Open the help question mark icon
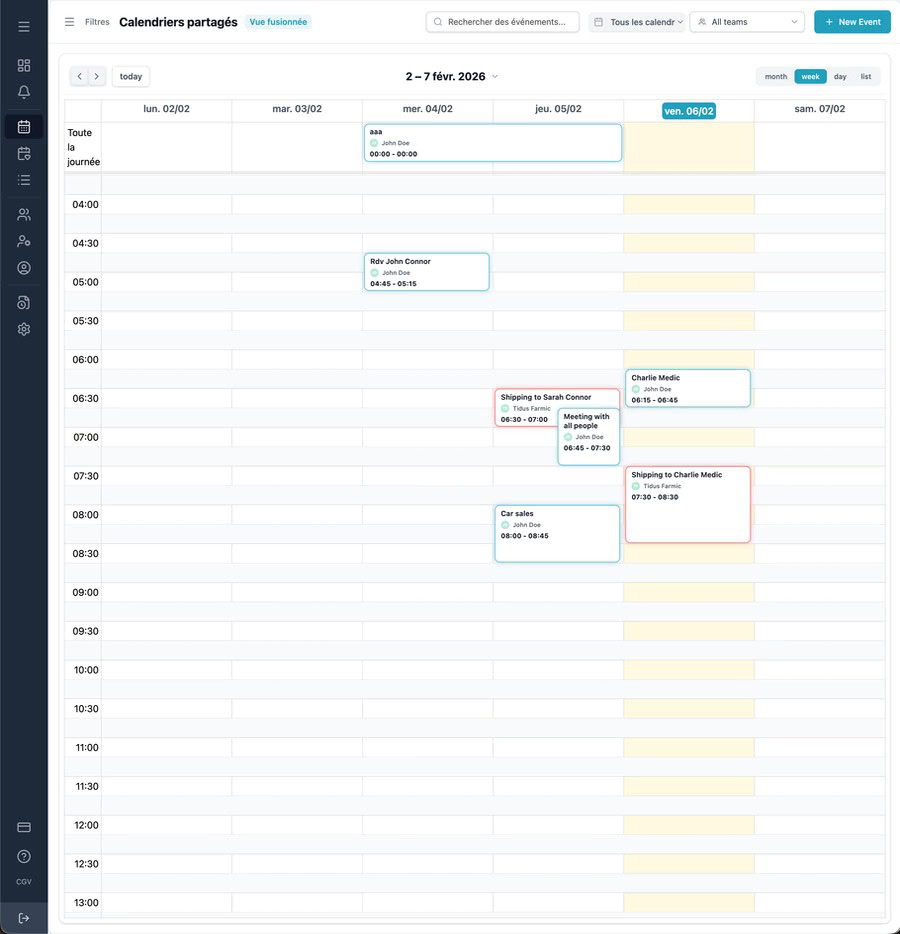Viewport: 900px width, 934px height. click(x=23, y=855)
